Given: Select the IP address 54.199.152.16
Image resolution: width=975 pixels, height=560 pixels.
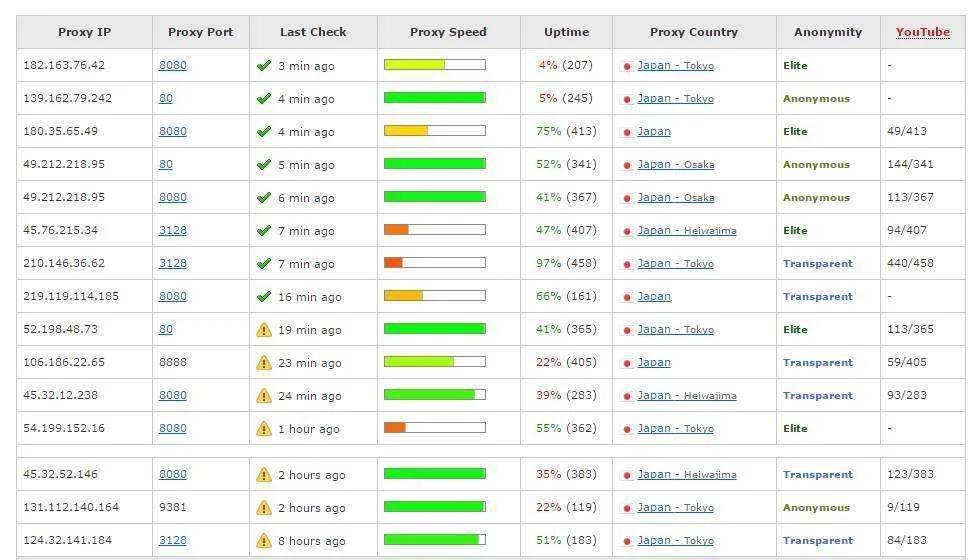Looking at the screenshot, I should [64, 428].
